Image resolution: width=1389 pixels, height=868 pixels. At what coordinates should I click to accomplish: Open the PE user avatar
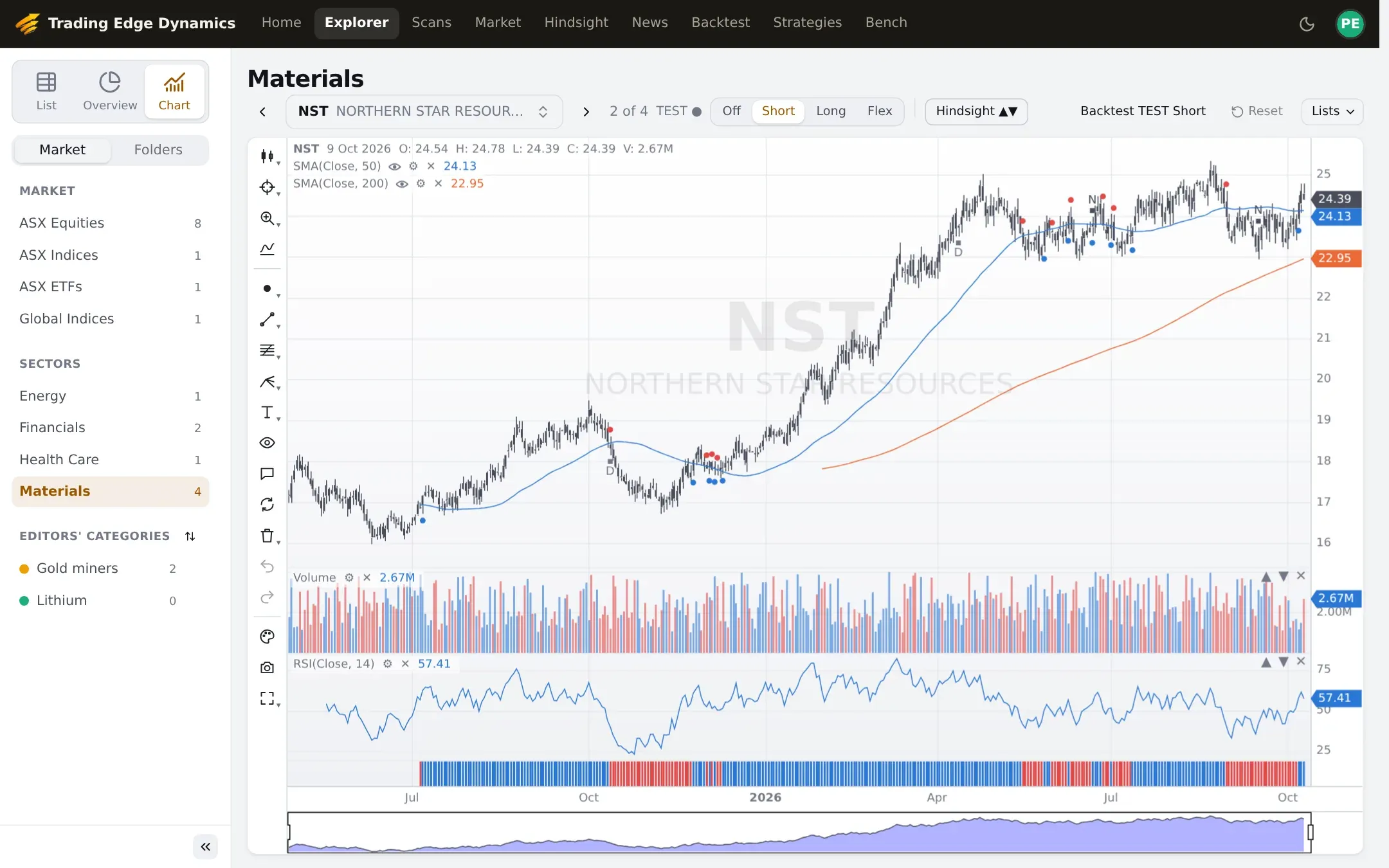(1350, 24)
